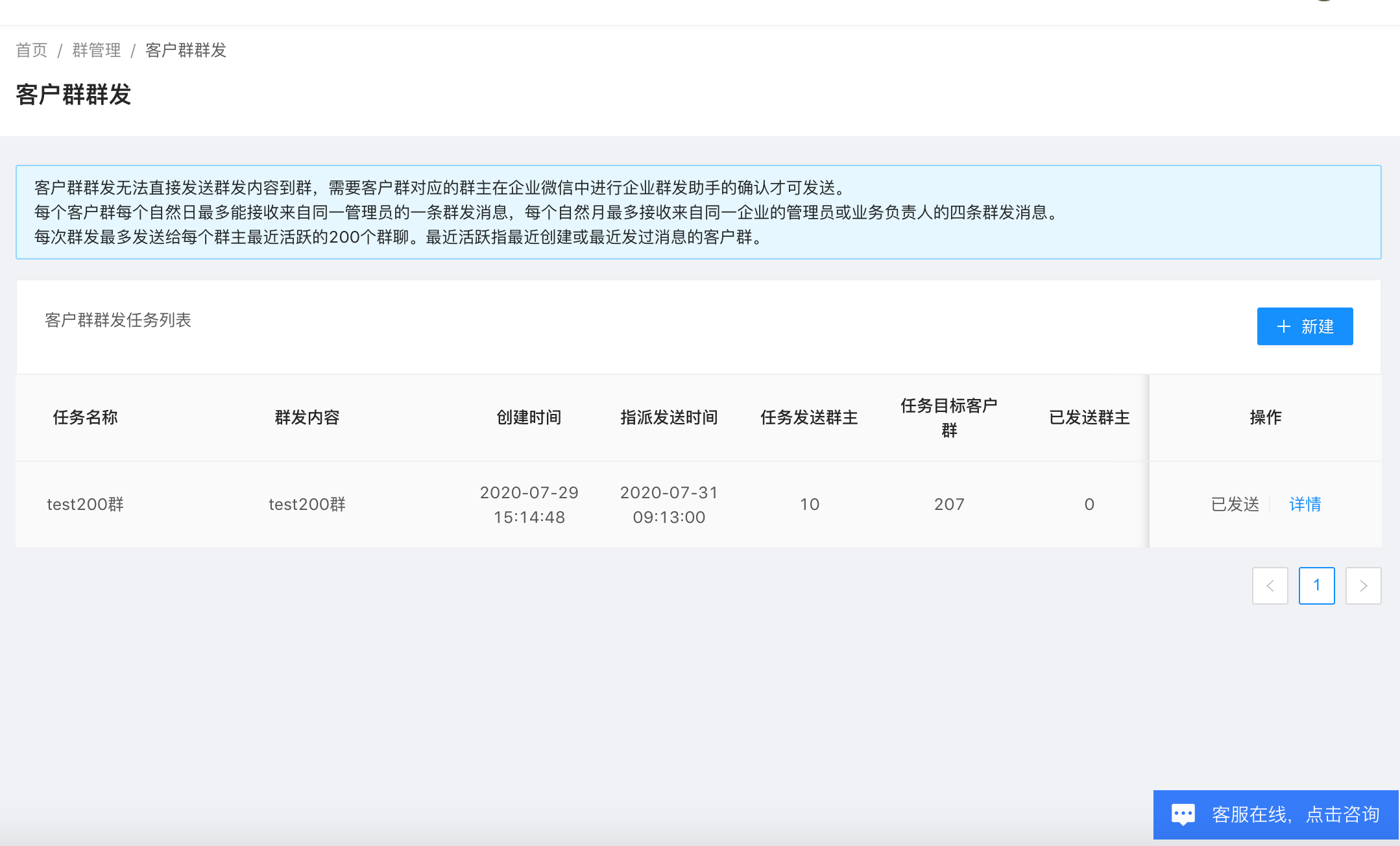Click the task name cell test200群
1400x846 pixels.
pyautogui.click(x=85, y=504)
